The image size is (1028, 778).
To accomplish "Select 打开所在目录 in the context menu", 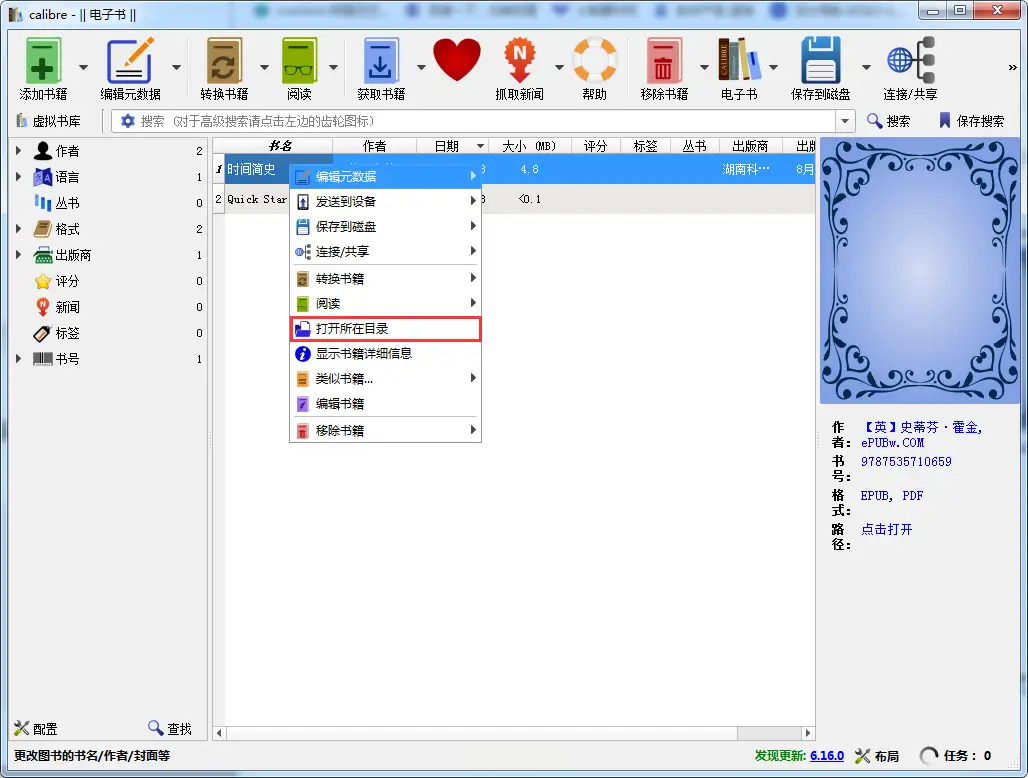I will [386, 328].
